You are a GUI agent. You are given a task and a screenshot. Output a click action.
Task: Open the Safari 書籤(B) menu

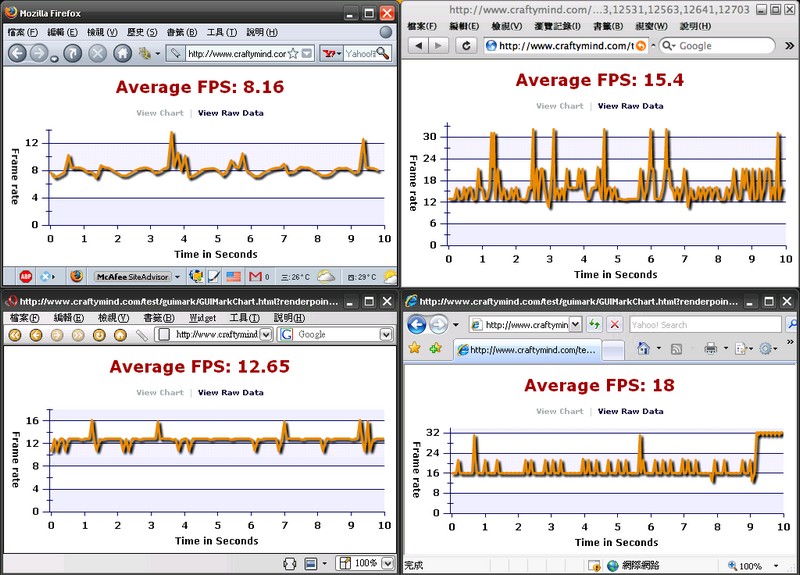point(608,26)
